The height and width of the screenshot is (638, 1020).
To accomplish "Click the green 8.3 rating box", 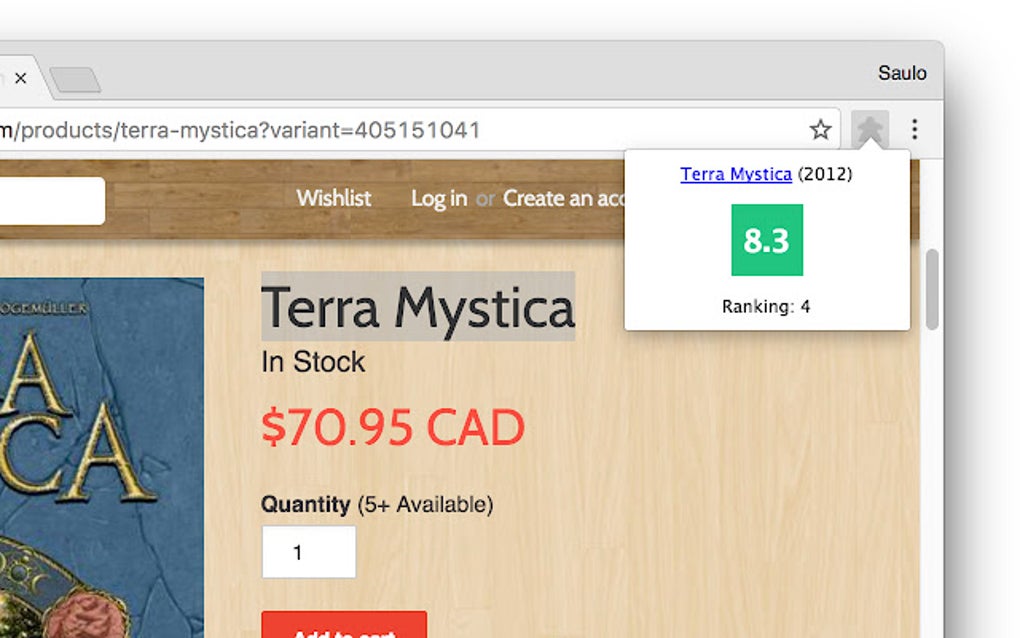I will (x=767, y=240).
